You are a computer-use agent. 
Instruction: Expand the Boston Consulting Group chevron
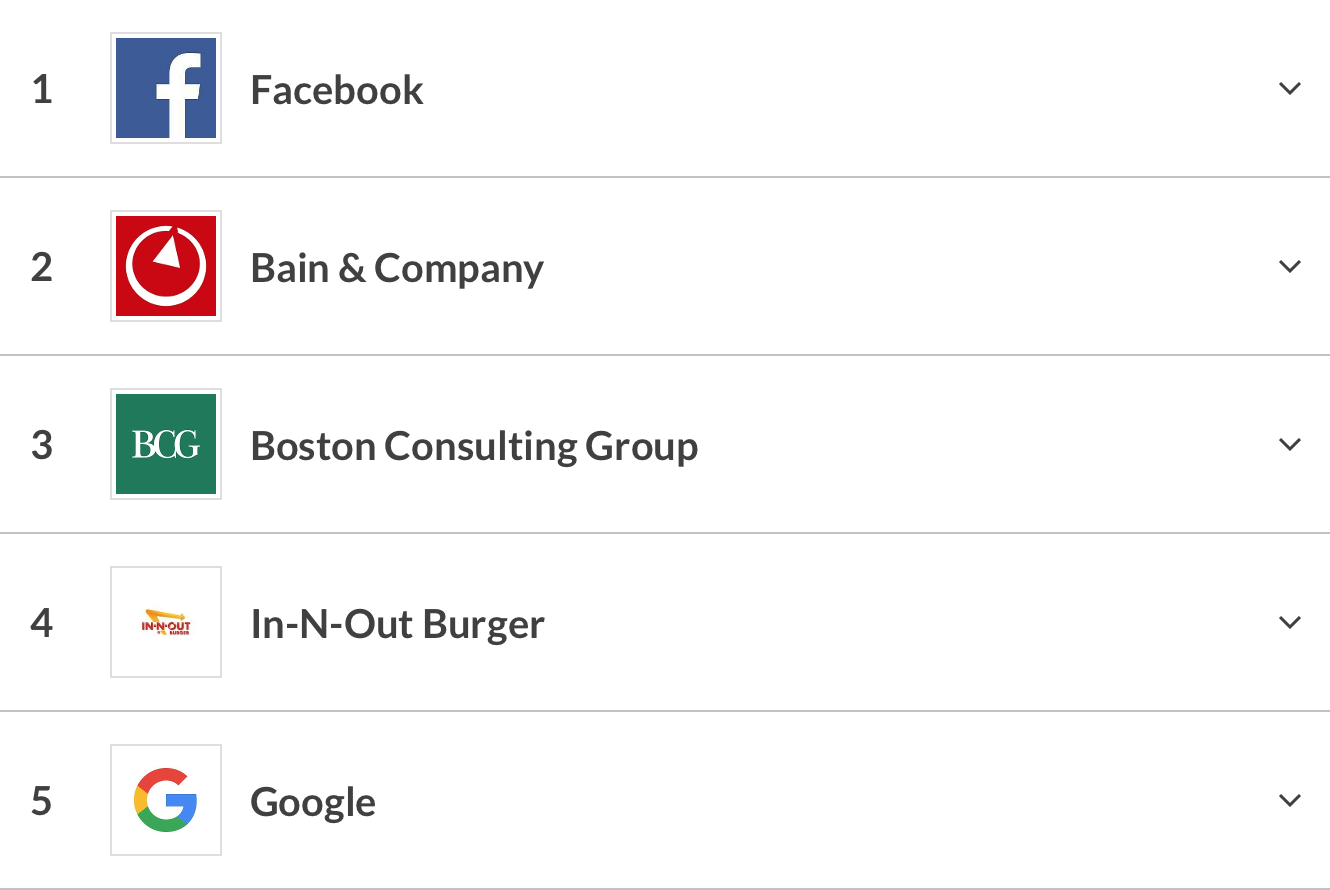pyautogui.click(x=1290, y=445)
